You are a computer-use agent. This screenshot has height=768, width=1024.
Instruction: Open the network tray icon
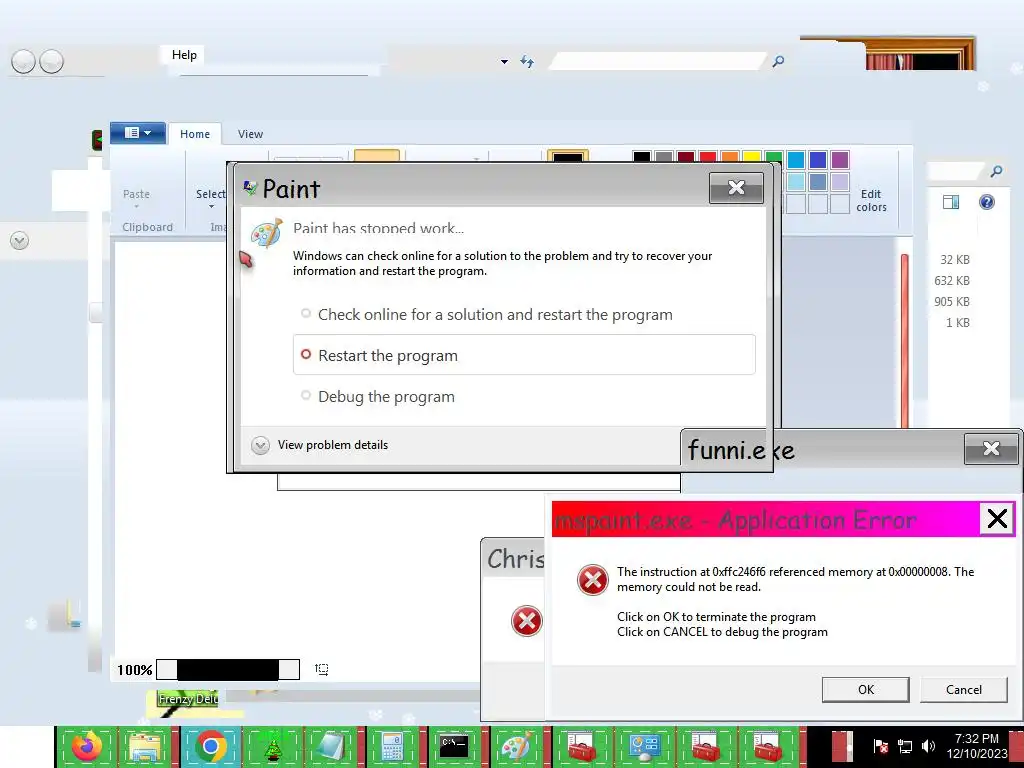[905, 746]
